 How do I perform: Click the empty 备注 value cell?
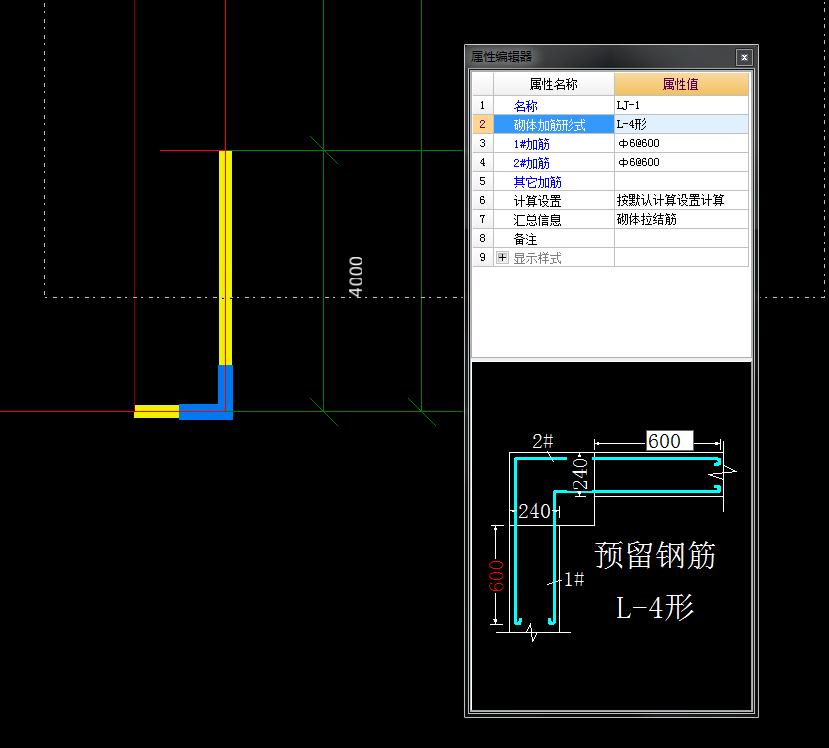tap(681, 239)
